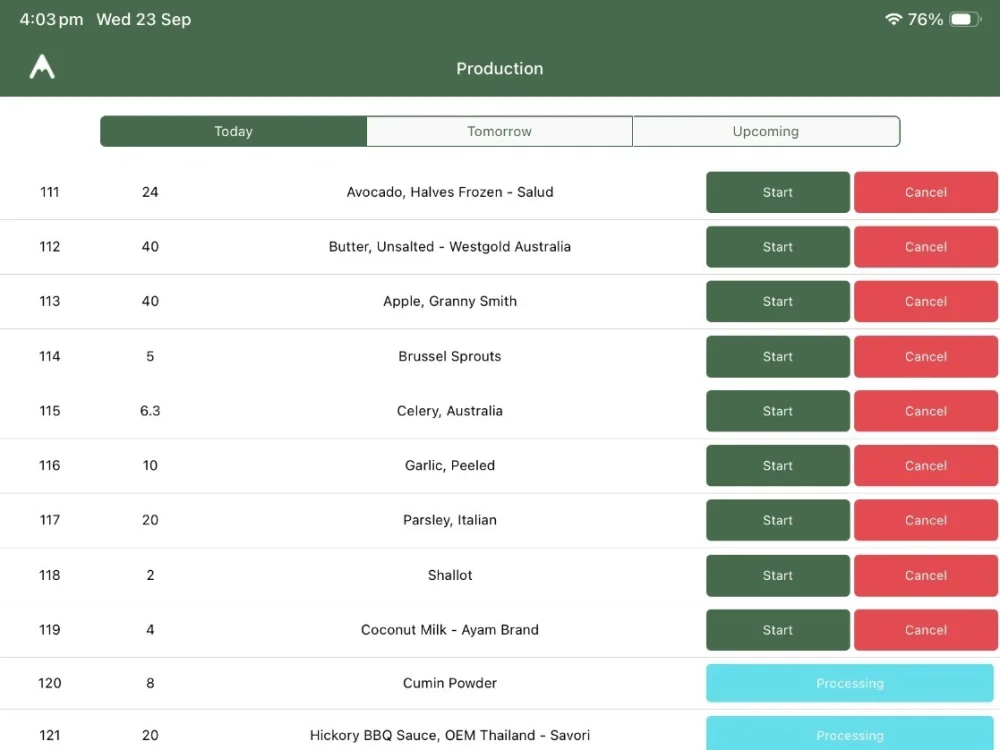Select the 'Parsley, Italian' item name
This screenshot has width=1000, height=750.
pos(450,520)
